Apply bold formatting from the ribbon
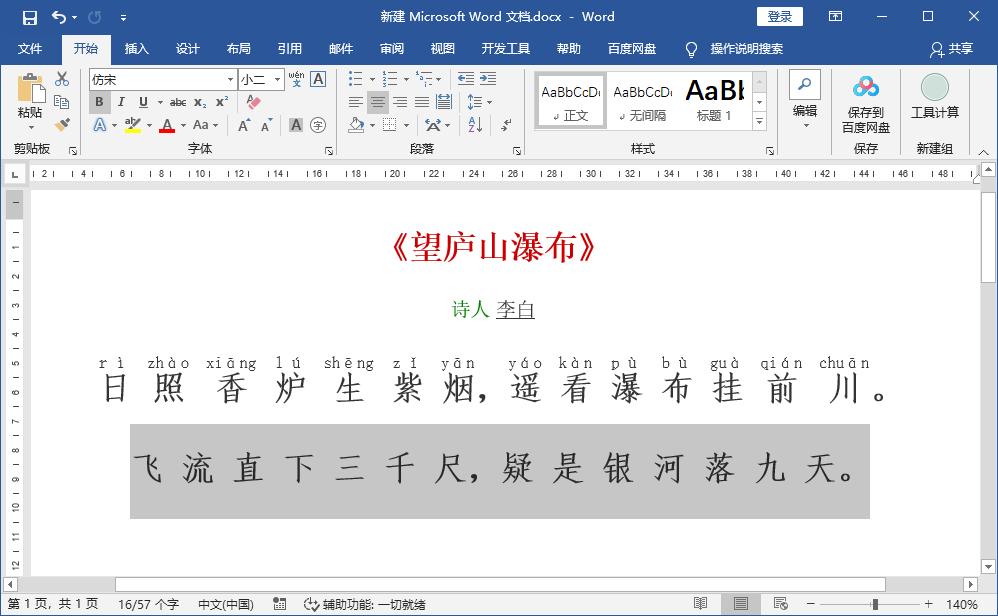 (x=100, y=101)
